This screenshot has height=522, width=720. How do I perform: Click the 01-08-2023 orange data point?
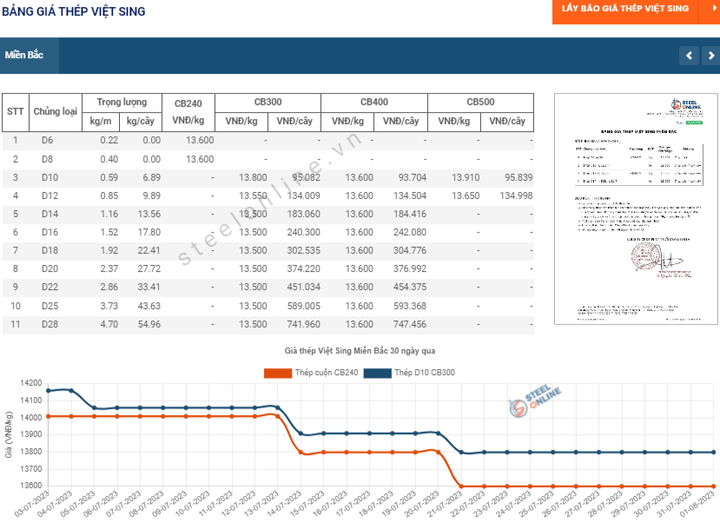[714, 486]
